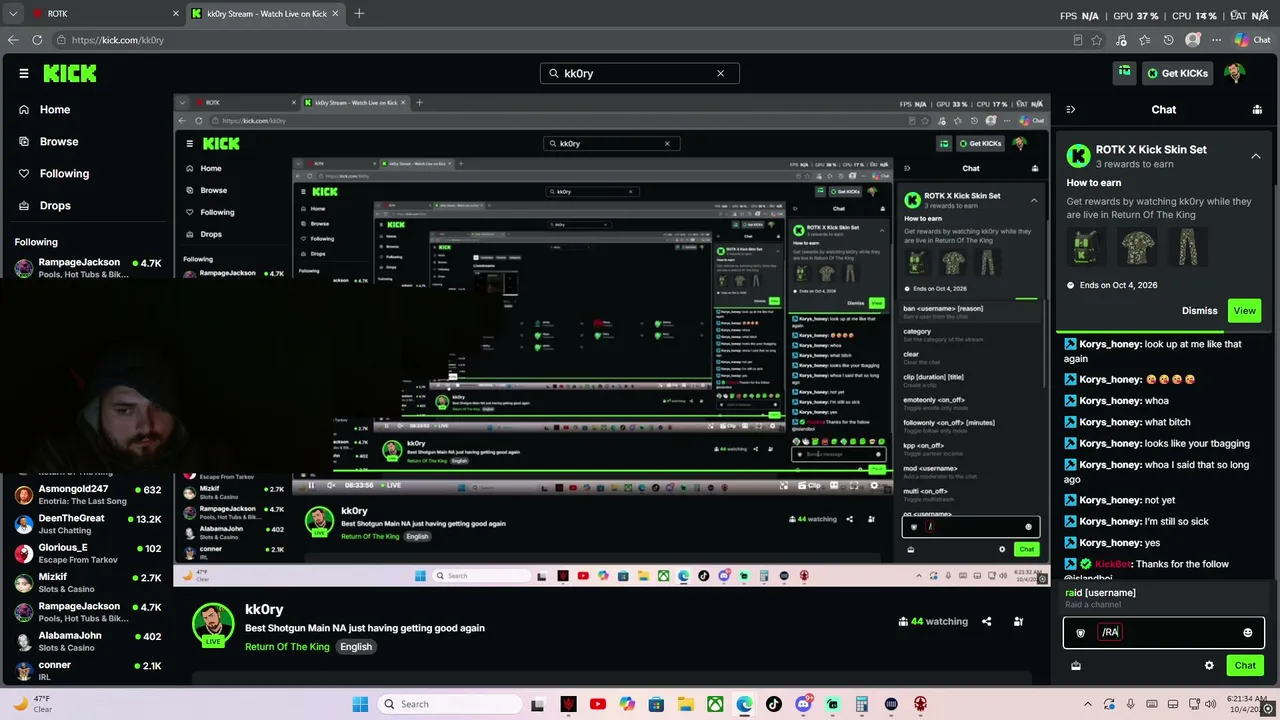Open AlabamaJohn channel in Following list
The width and height of the screenshot is (1280, 720).
coord(86,640)
